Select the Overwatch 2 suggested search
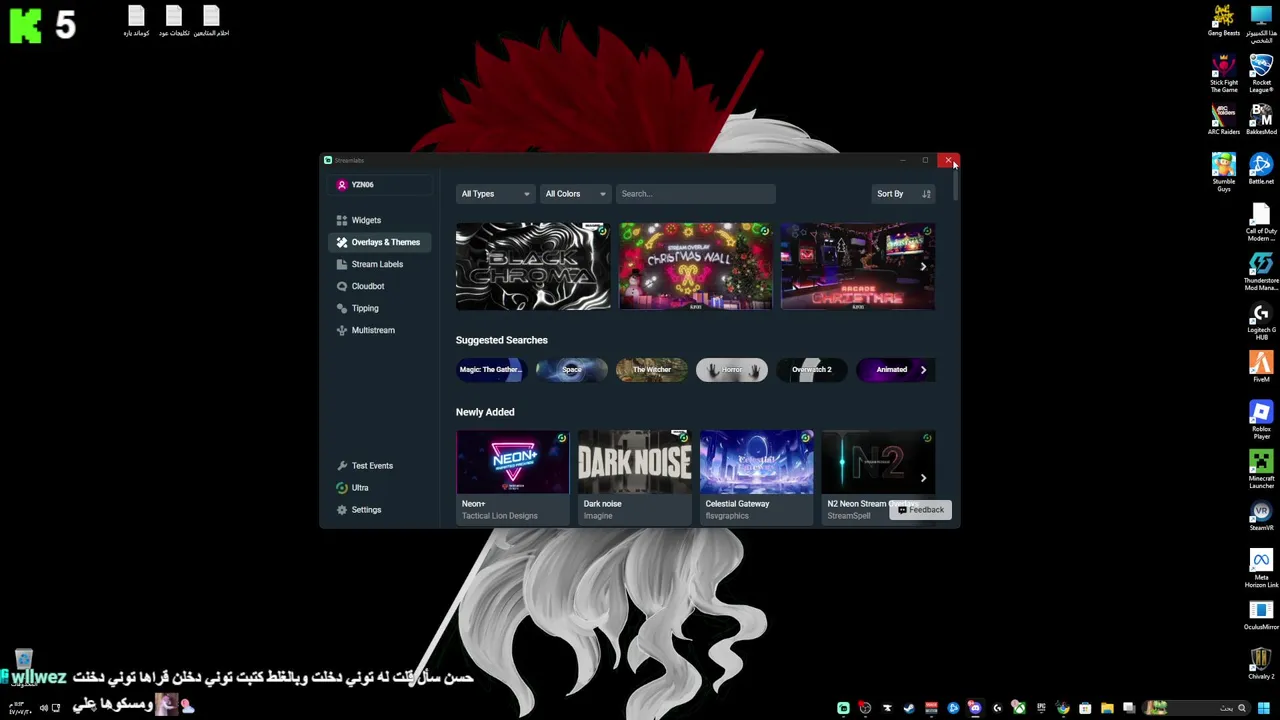 point(812,370)
